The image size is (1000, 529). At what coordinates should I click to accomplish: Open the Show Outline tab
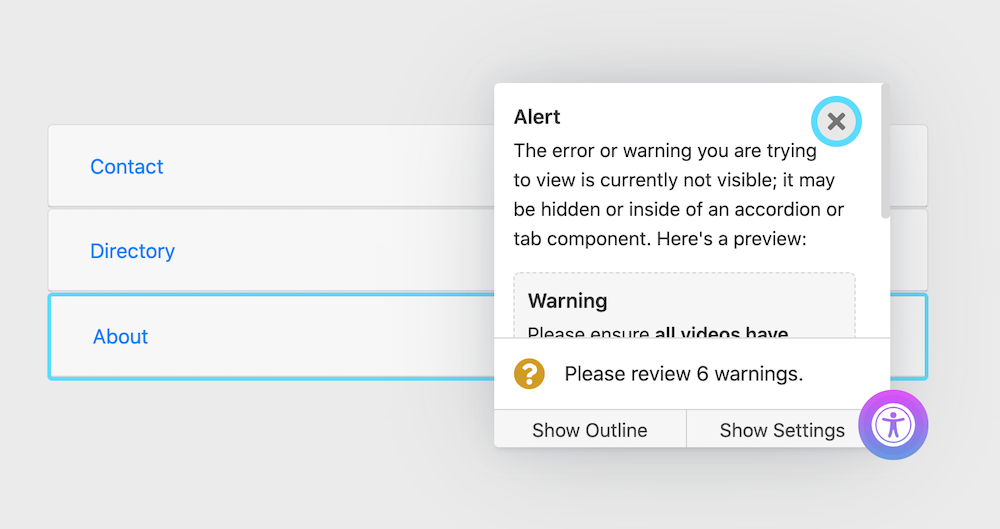pos(590,430)
